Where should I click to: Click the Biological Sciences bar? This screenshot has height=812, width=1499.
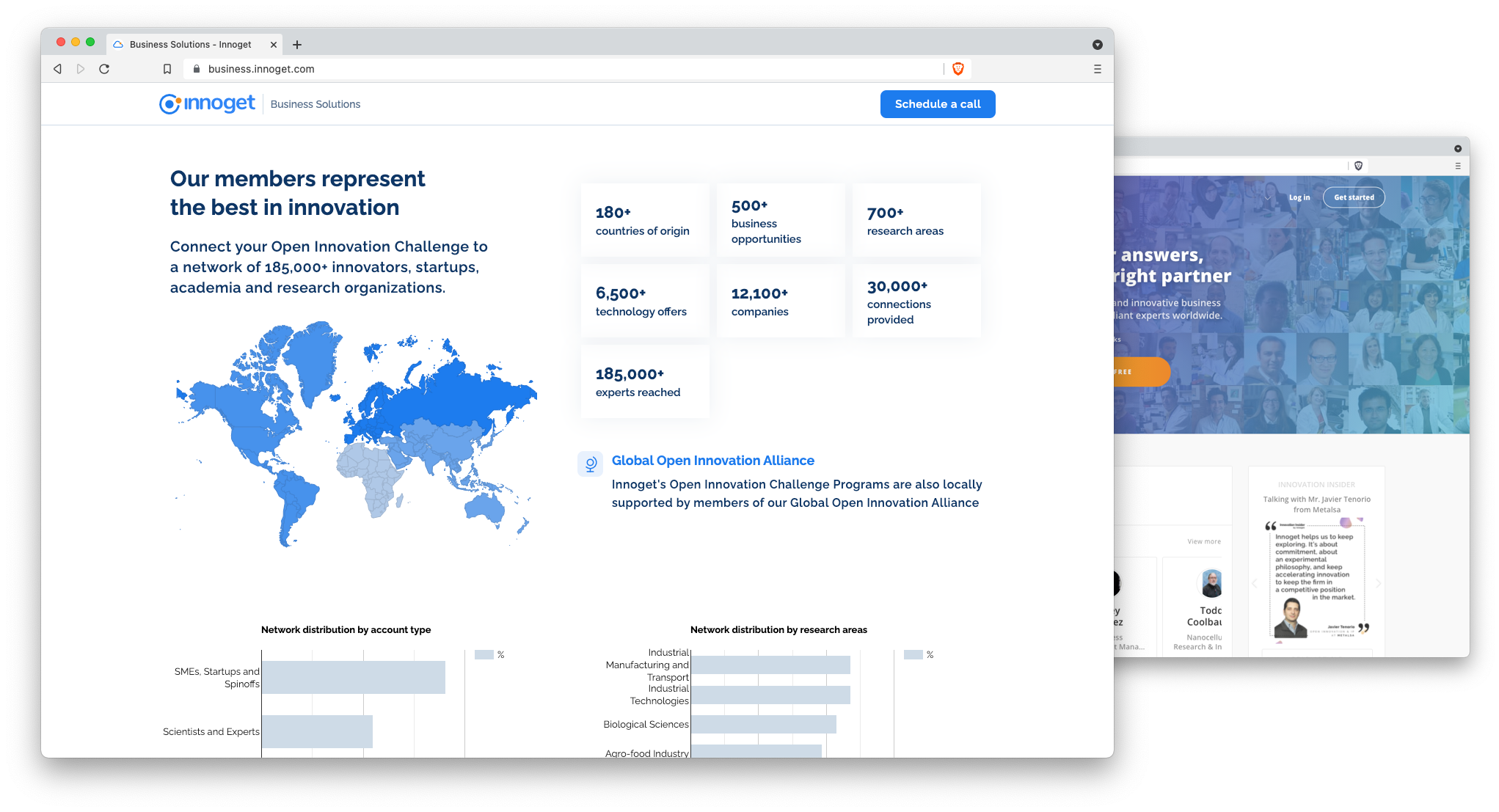tap(764, 724)
